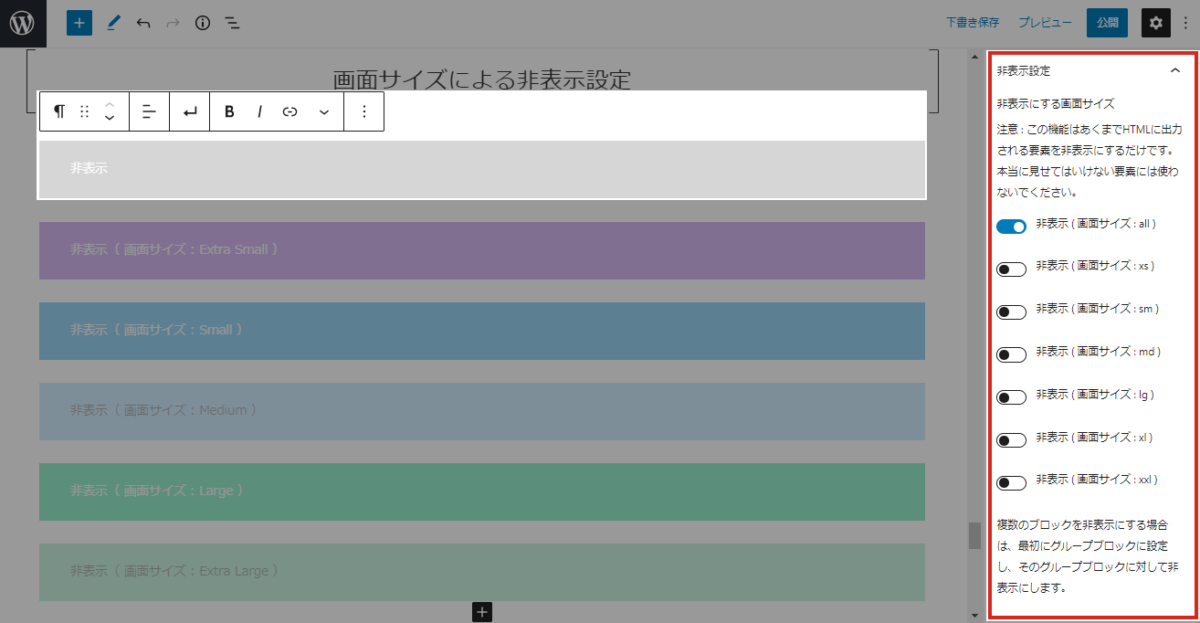Insert a link using the link icon
The image size is (1200, 623).
(290, 112)
